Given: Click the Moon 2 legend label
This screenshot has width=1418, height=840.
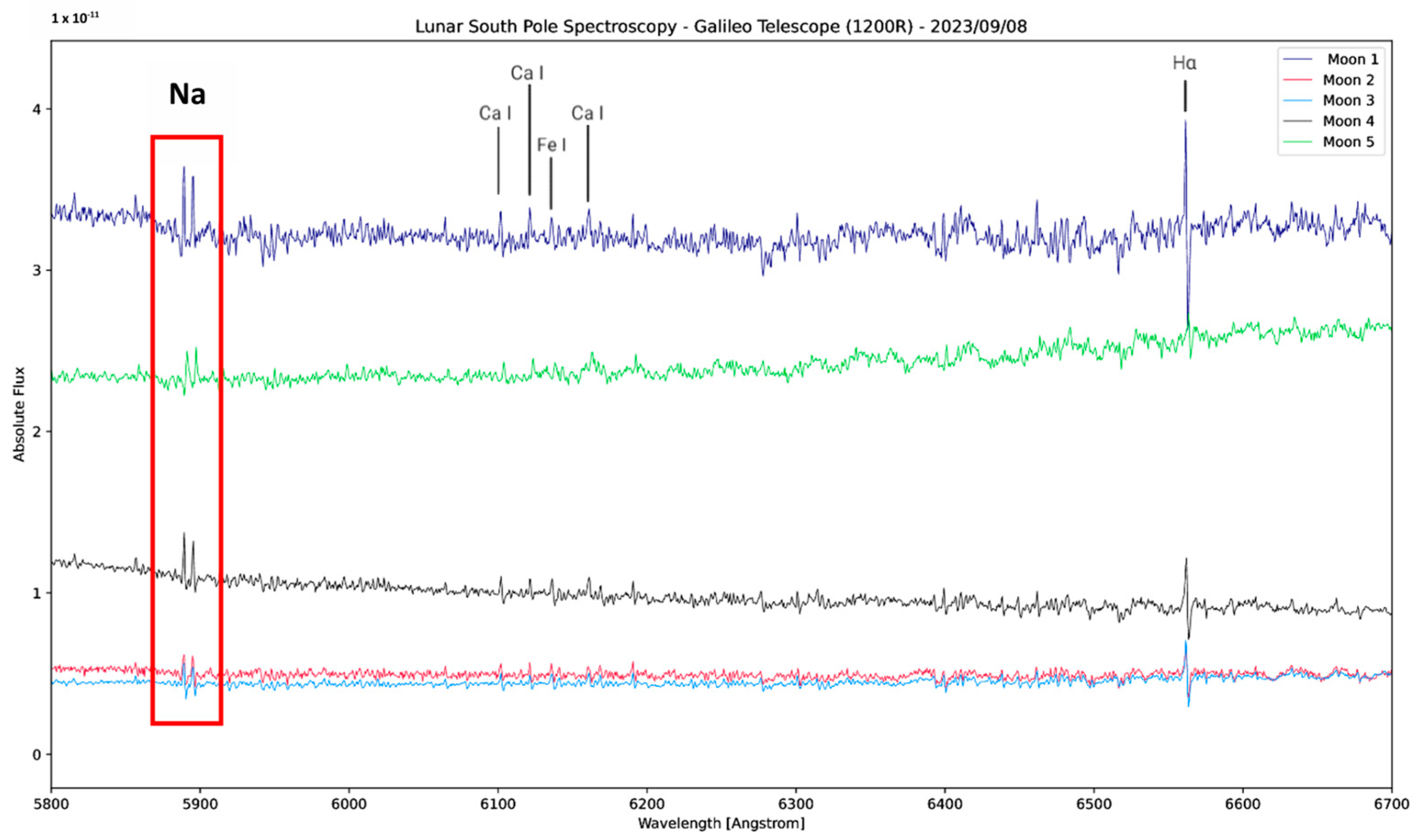Looking at the screenshot, I should [x=1348, y=80].
